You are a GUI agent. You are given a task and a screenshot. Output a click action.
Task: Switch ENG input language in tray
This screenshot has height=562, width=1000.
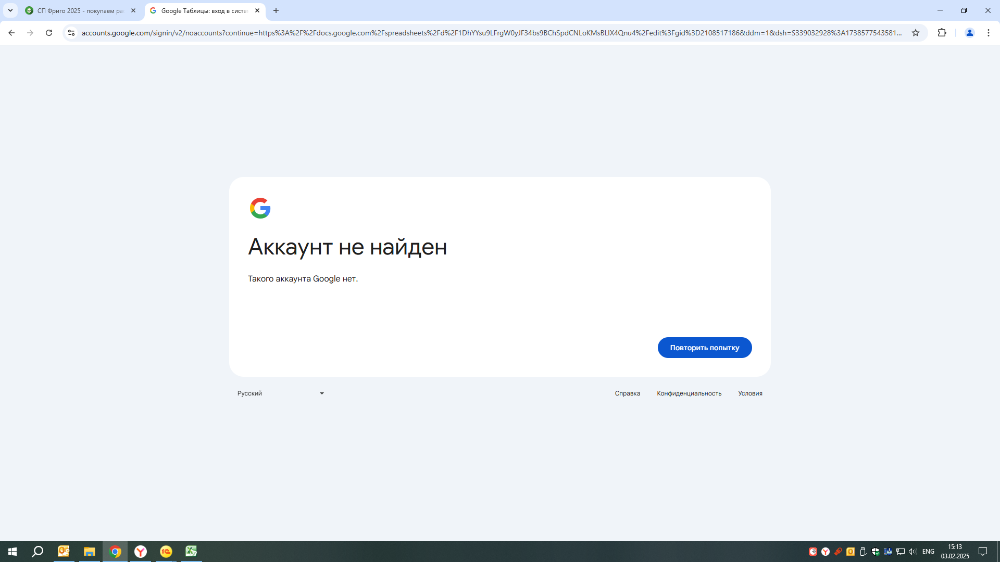click(x=928, y=552)
